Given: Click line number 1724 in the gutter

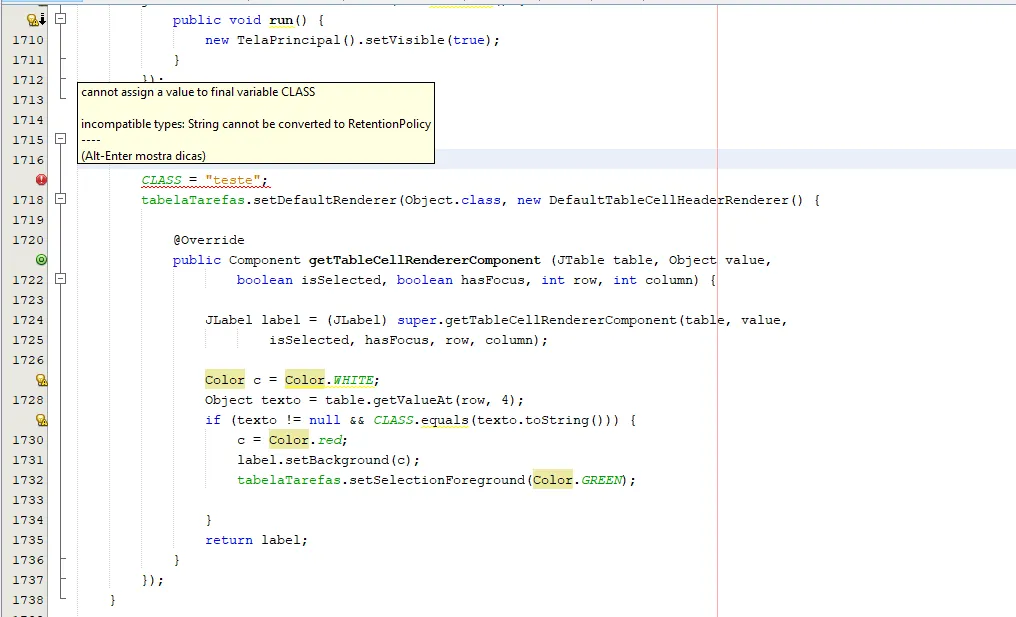Looking at the screenshot, I should coord(29,320).
